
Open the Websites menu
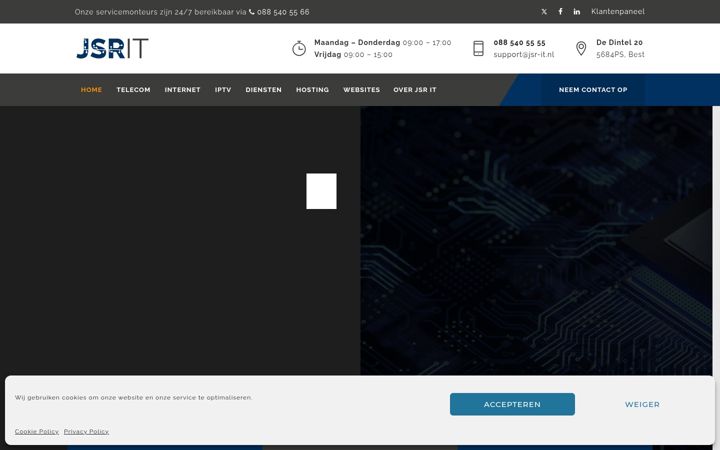[x=361, y=90]
